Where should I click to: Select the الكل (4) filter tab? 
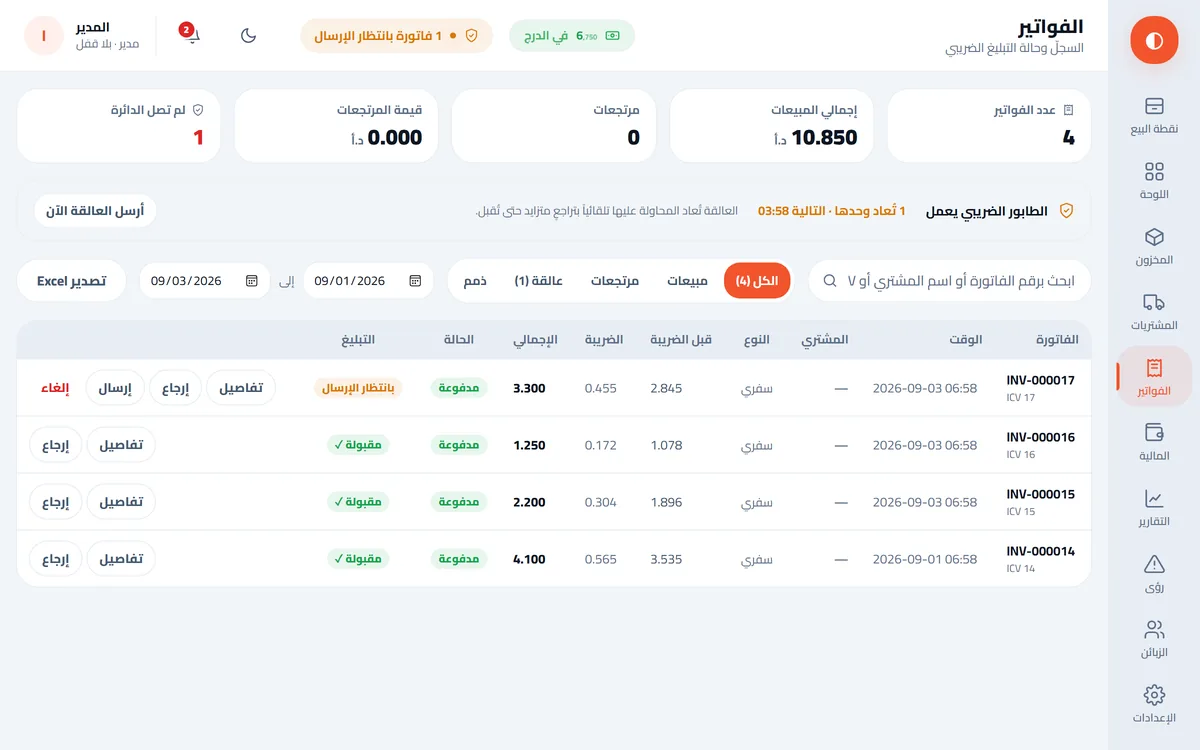pos(757,281)
